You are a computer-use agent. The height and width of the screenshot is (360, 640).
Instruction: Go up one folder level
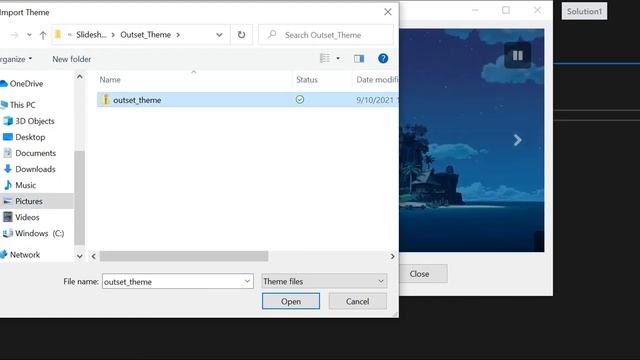(43, 36)
